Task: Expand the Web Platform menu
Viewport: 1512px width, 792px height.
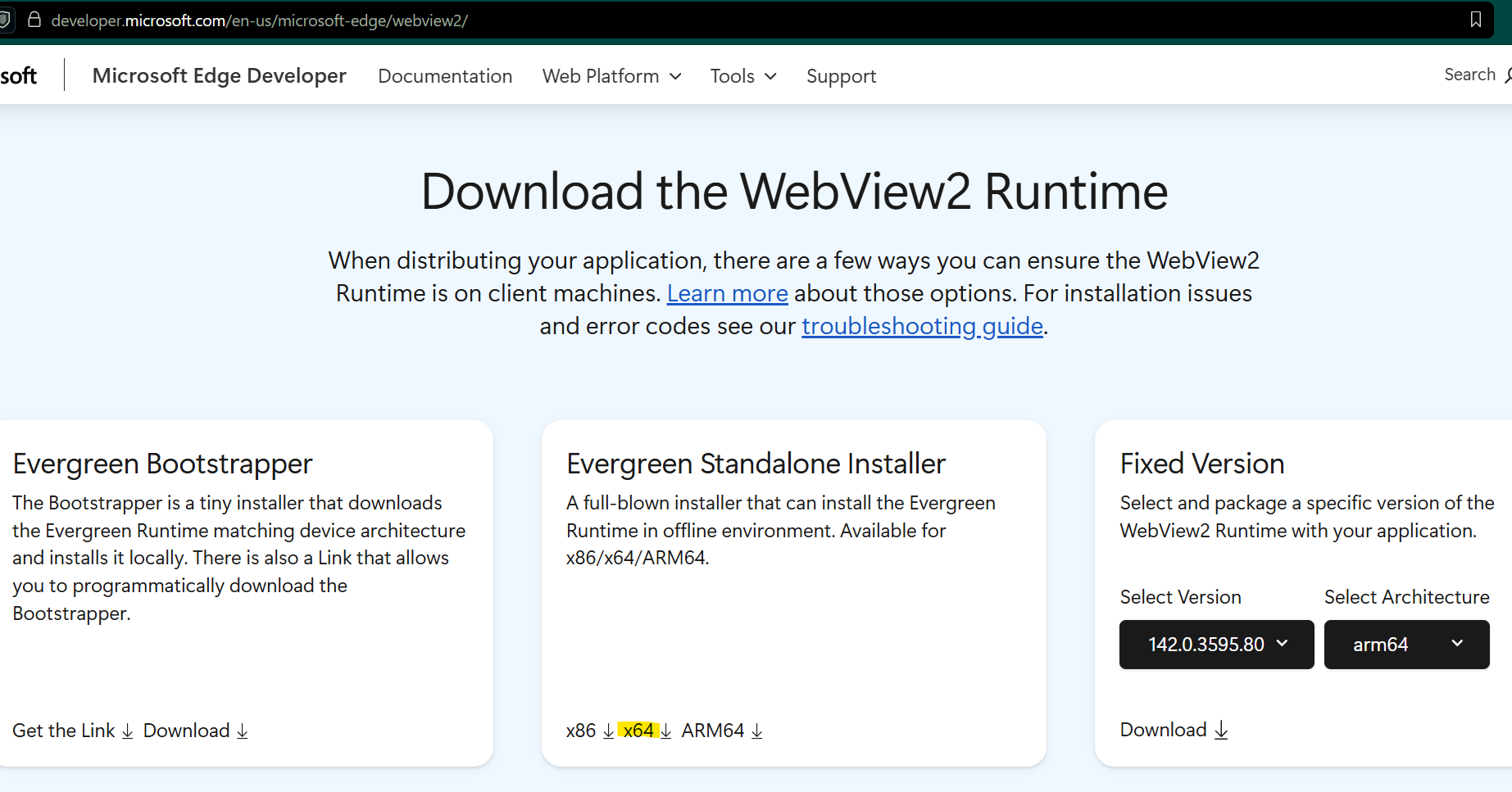Action: (x=611, y=76)
